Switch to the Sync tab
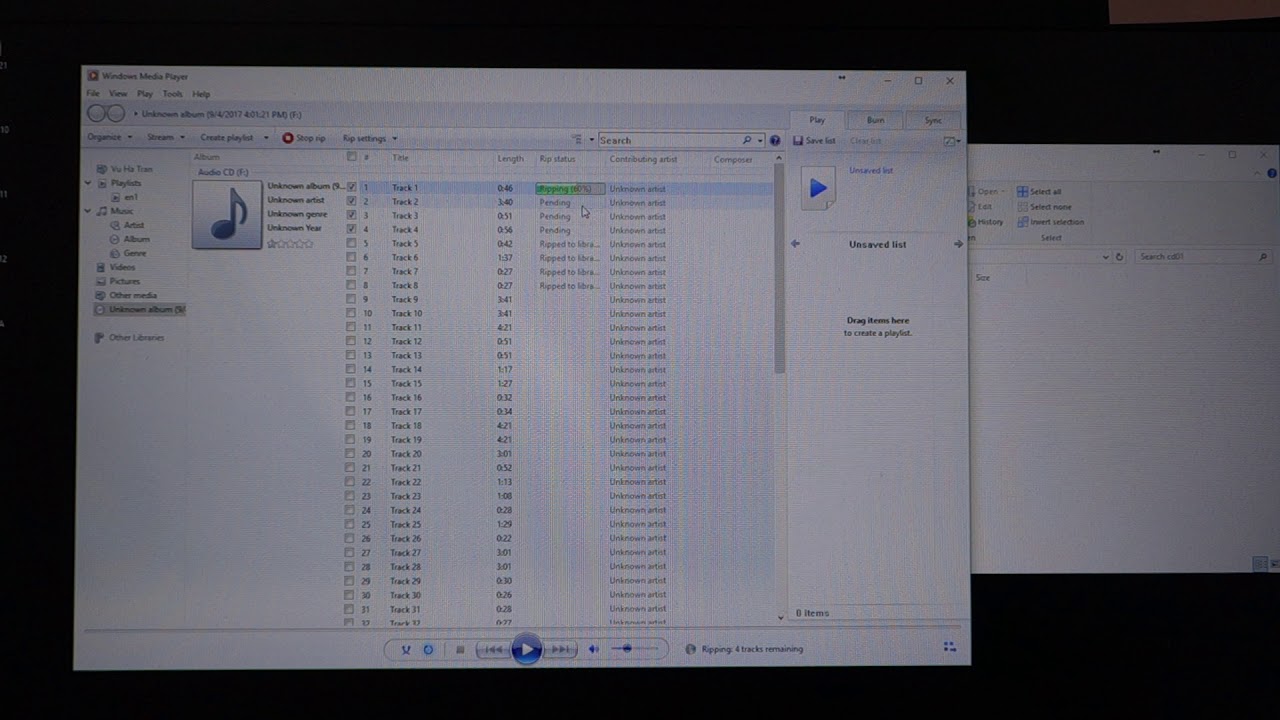The height and width of the screenshot is (720, 1280). (933, 120)
